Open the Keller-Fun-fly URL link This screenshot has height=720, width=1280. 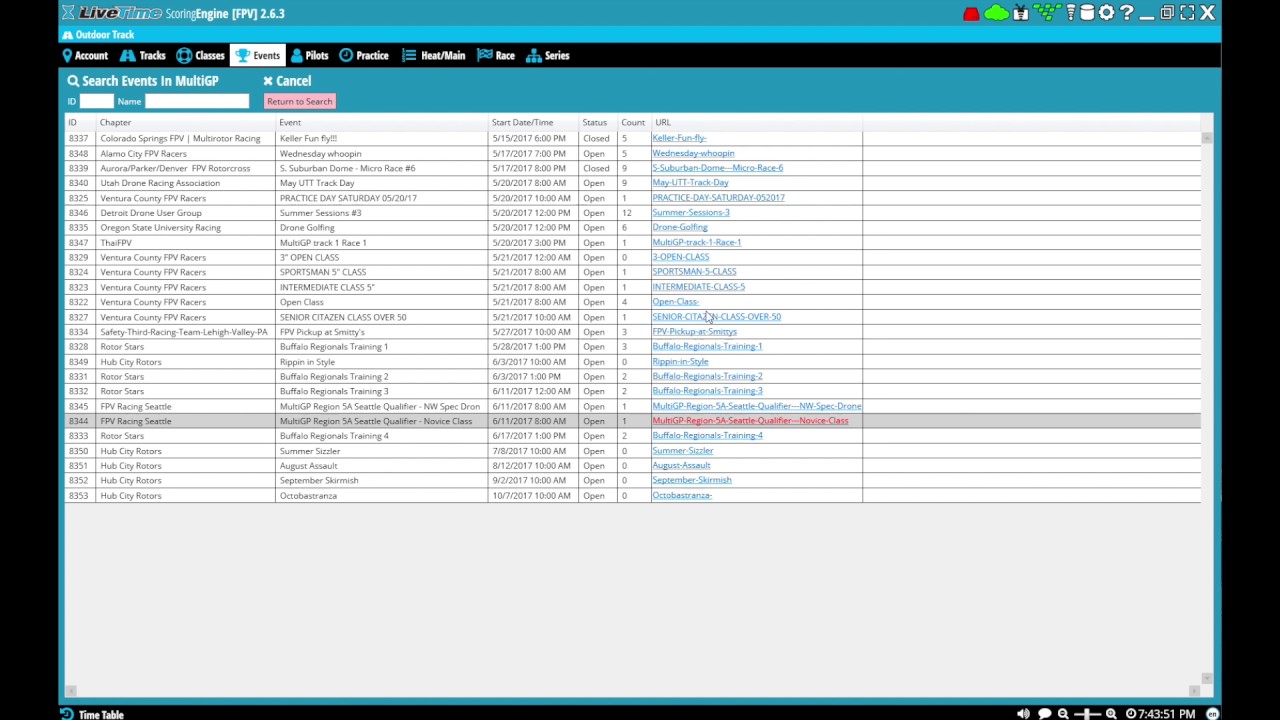point(679,138)
